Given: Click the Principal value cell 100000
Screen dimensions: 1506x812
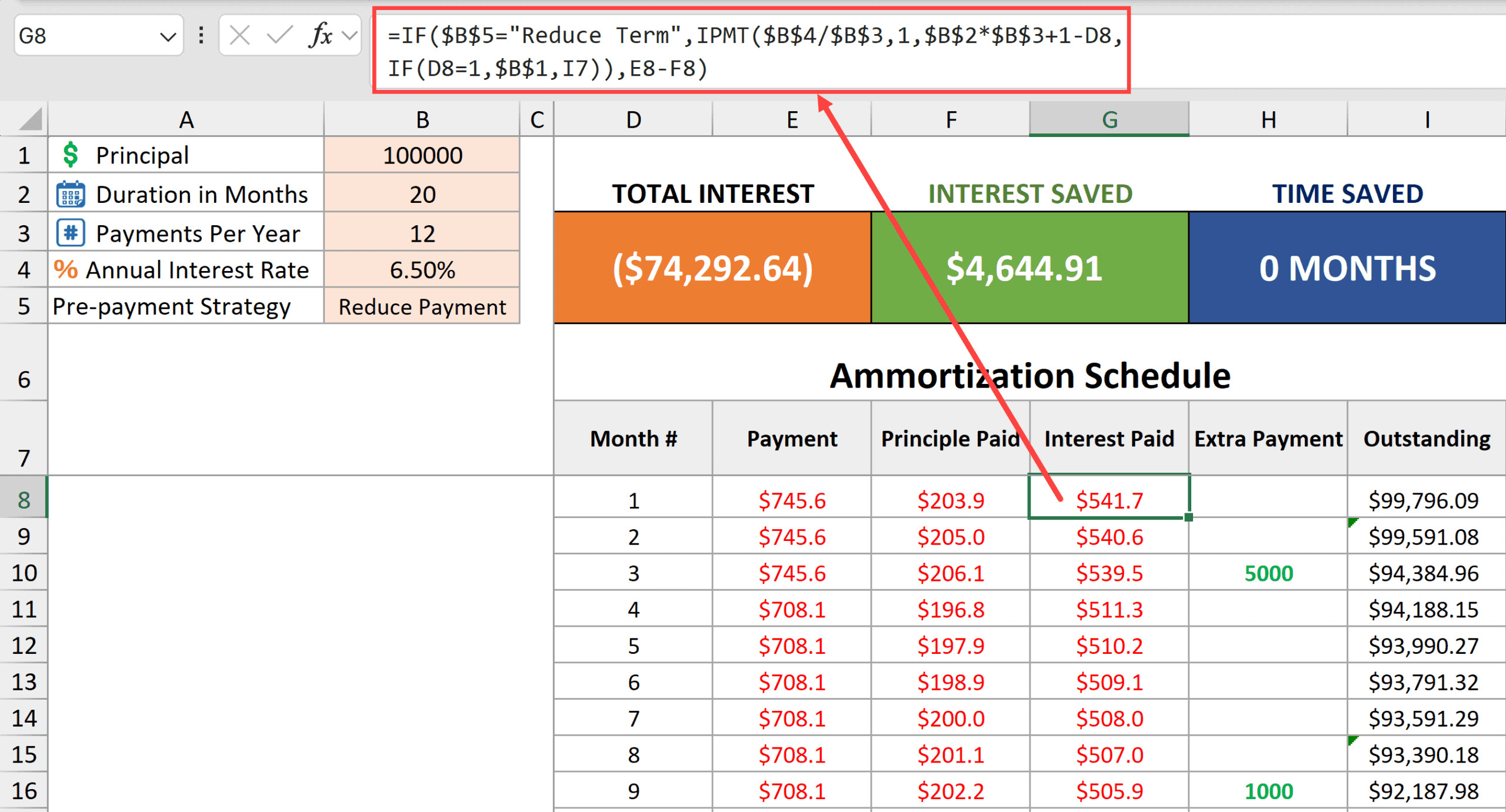Looking at the screenshot, I should (x=422, y=155).
